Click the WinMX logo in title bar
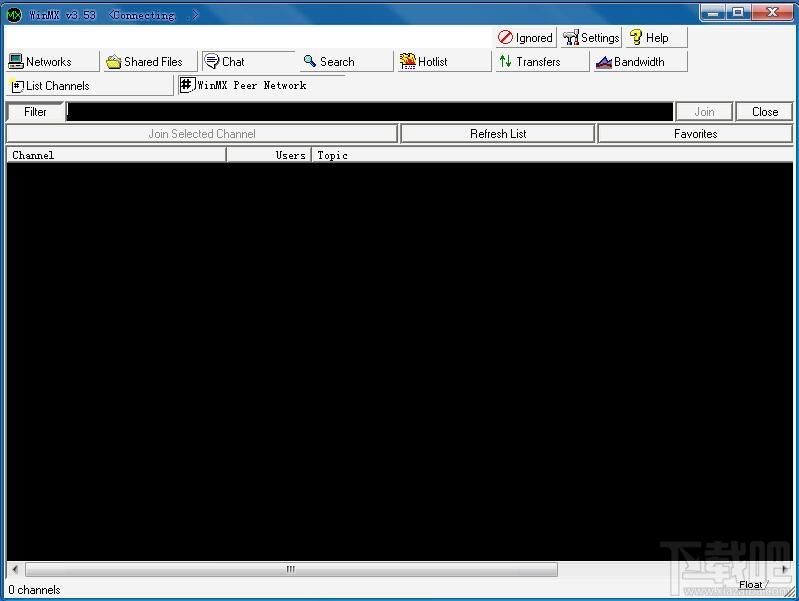 point(14,15)
